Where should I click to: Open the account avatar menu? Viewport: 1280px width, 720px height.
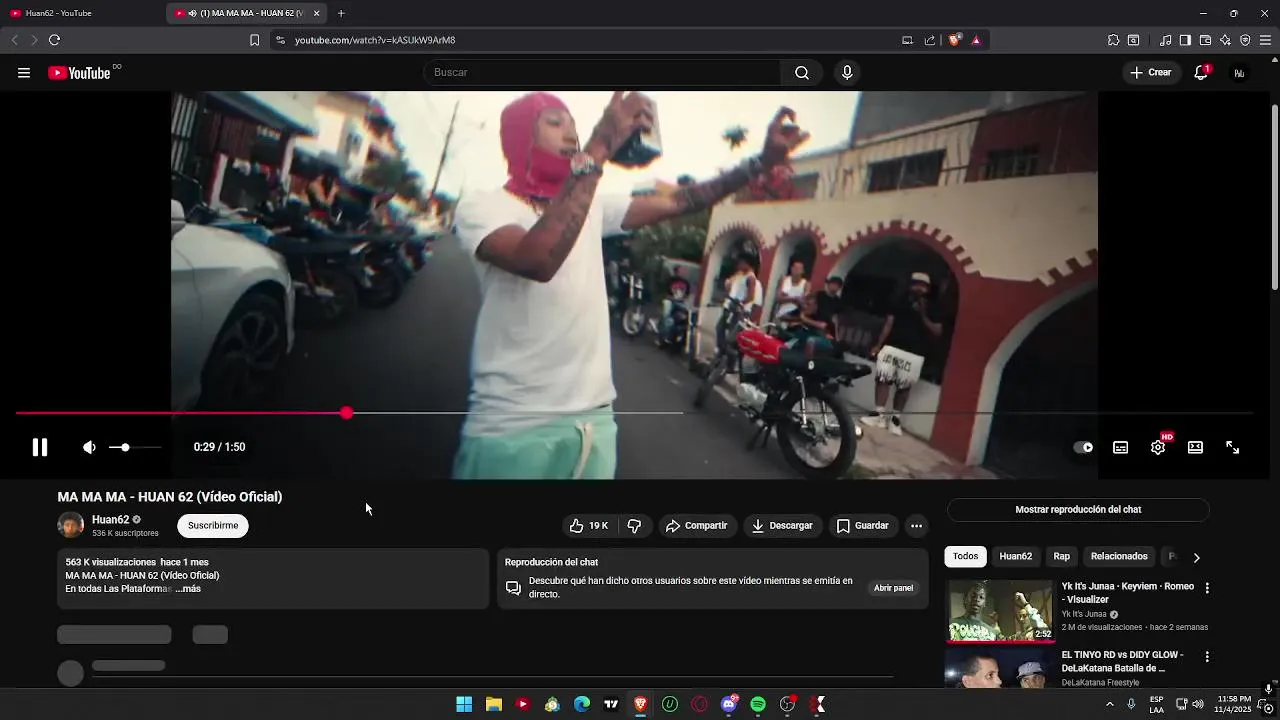[1239, 72]
